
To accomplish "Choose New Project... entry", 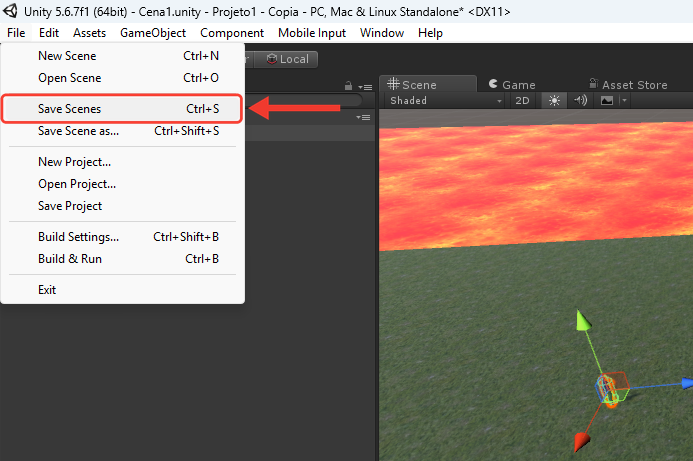I will coord(122,162).
